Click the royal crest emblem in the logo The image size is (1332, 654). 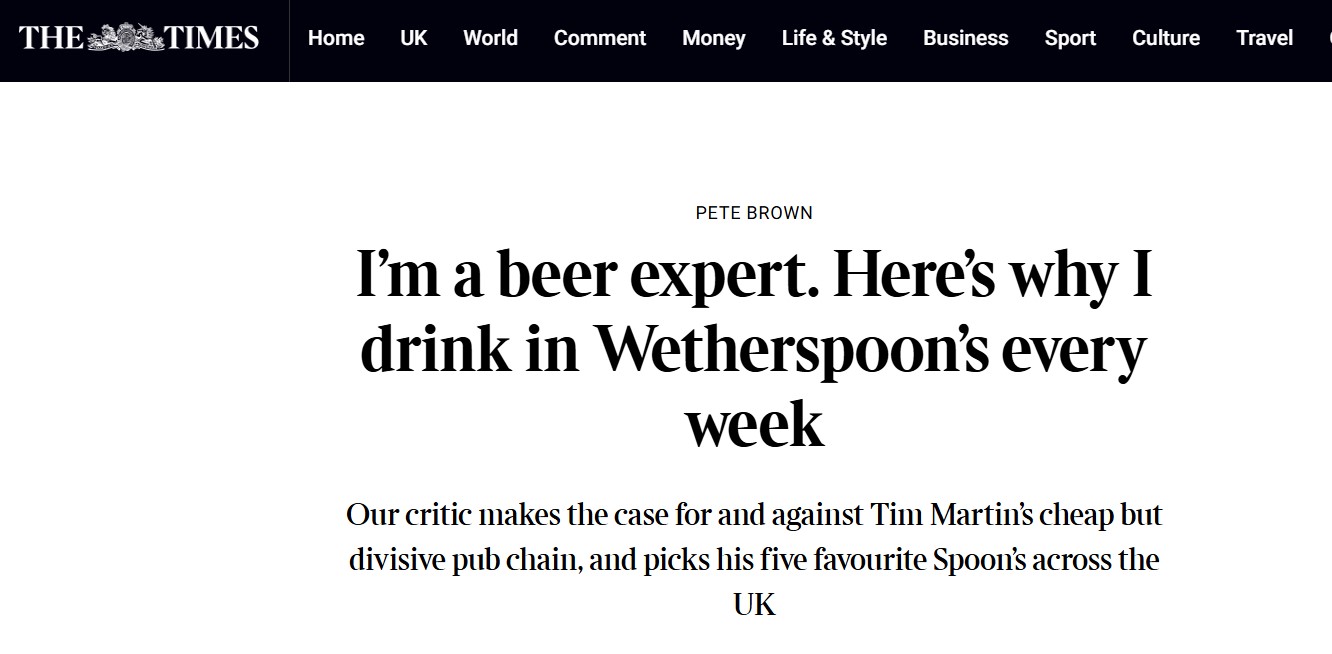[x=126, y=38]
